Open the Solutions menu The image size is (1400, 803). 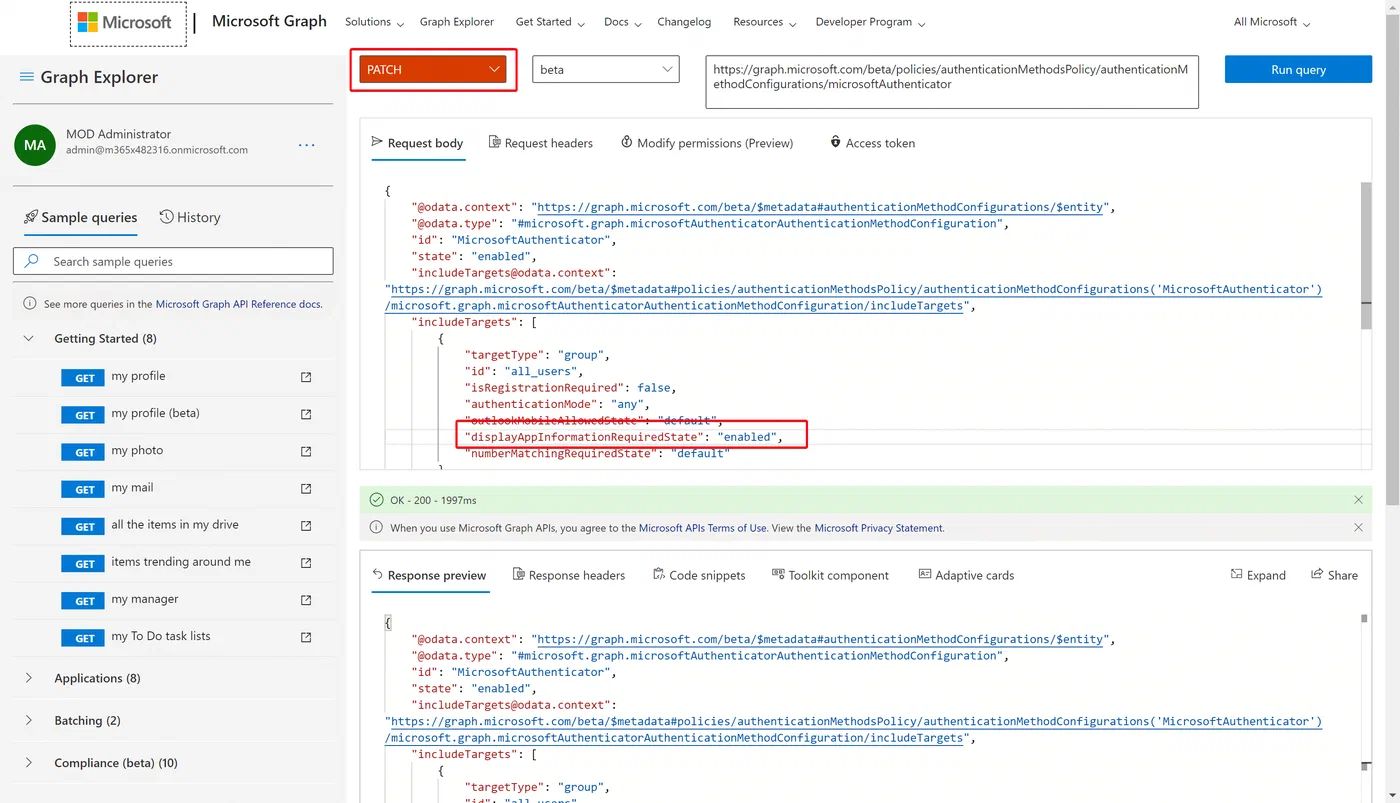374,22
